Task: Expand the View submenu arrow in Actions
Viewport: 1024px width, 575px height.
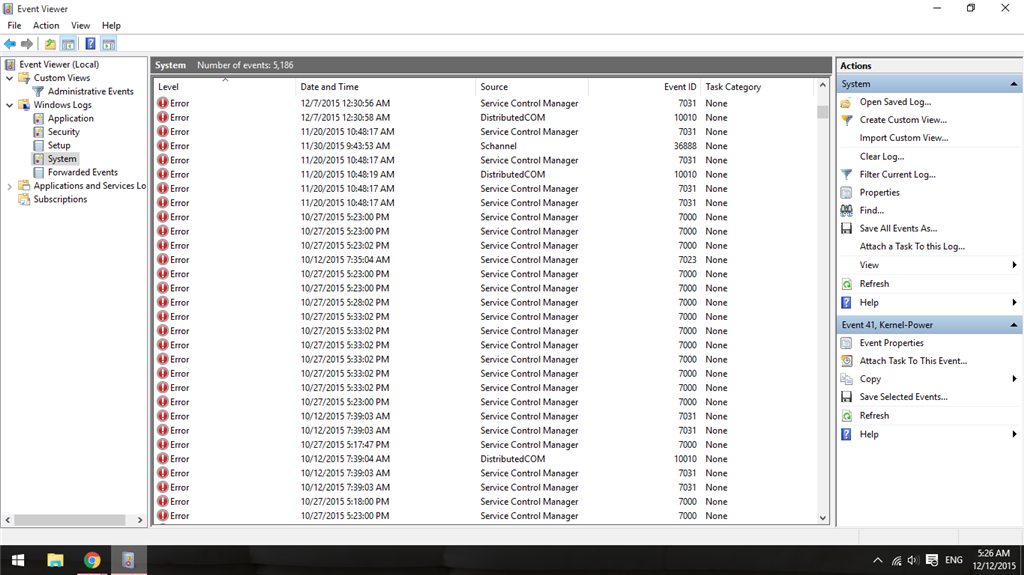Action: (x=1014, y=265)
